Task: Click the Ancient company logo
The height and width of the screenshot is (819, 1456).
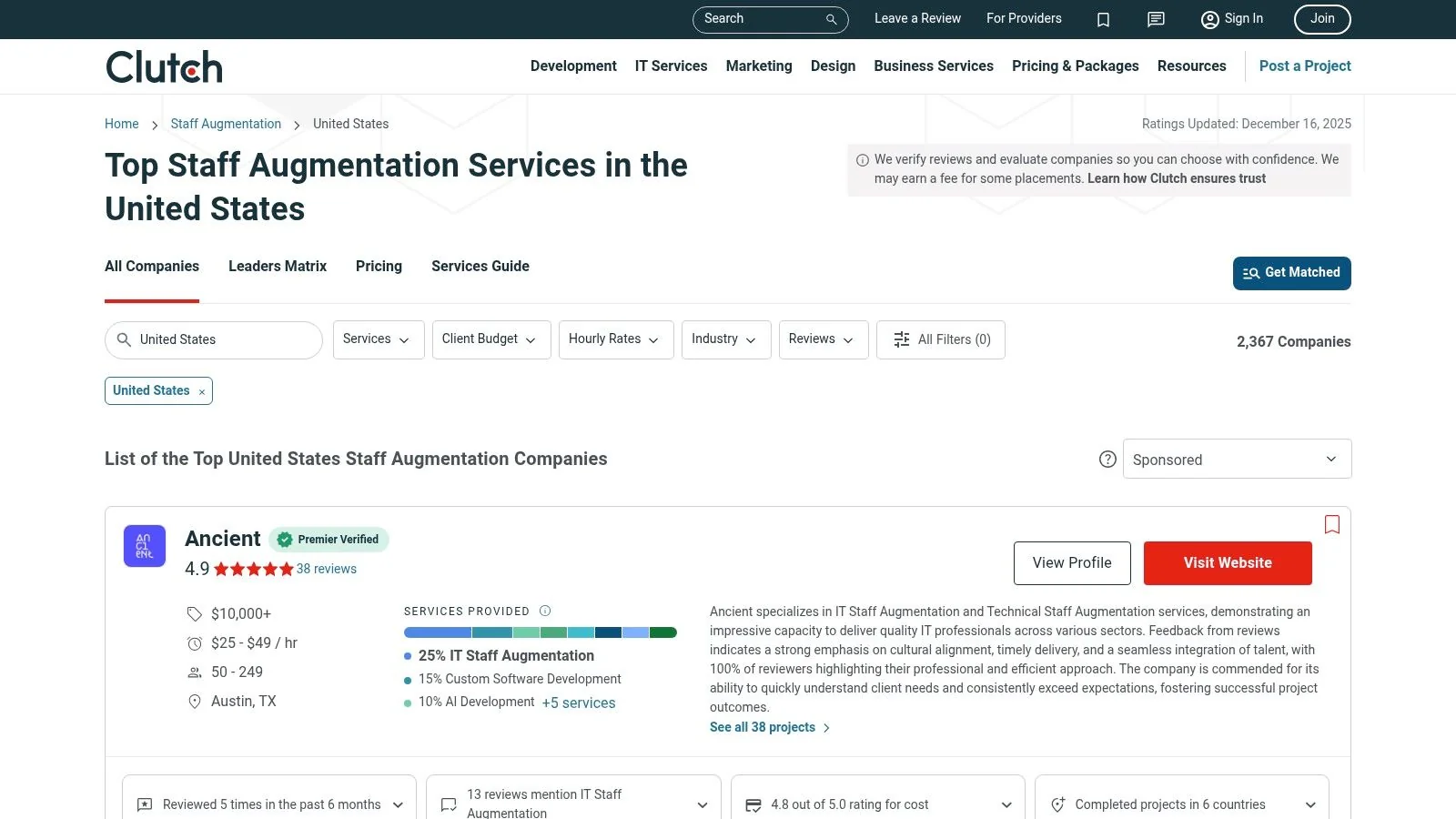Action: [145, 546]
